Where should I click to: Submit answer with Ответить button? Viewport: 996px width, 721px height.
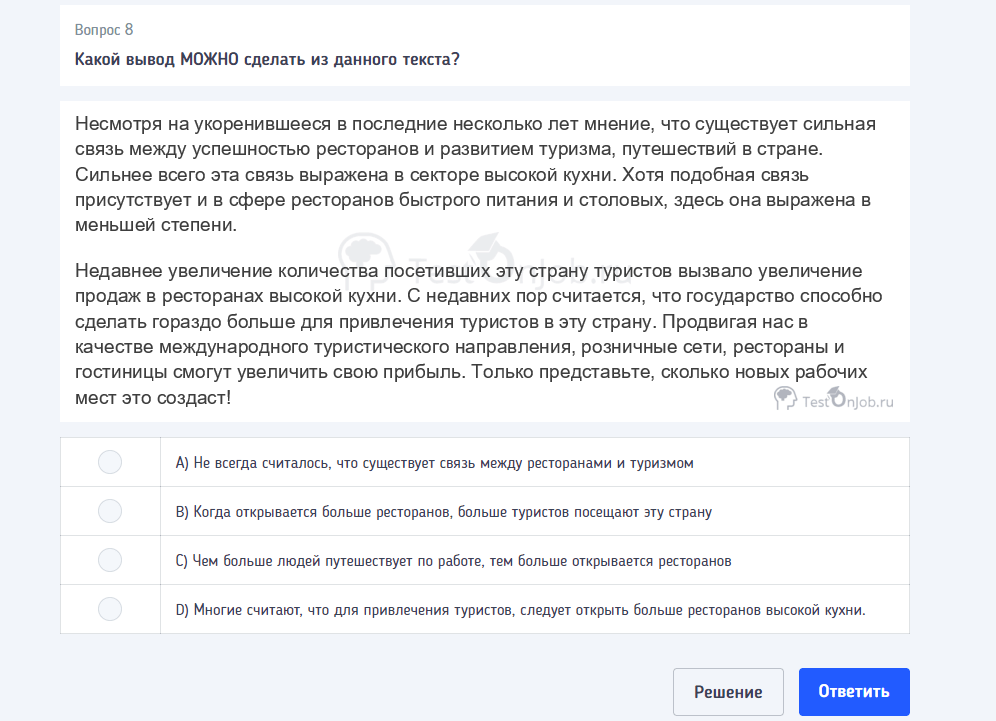click(x=854, y=692)
